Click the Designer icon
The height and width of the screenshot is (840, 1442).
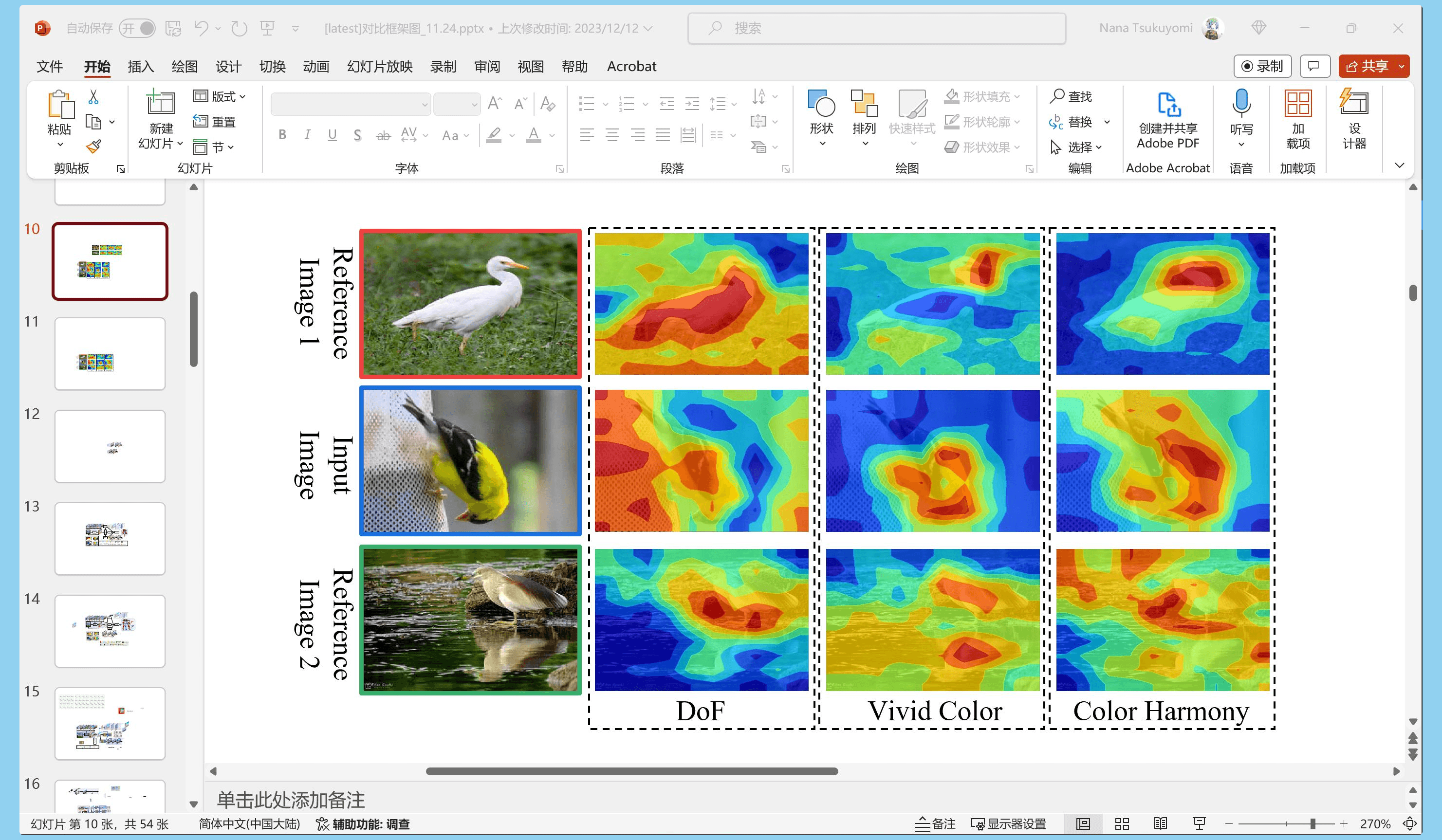pyautogui.click(x=1354, y=104)
